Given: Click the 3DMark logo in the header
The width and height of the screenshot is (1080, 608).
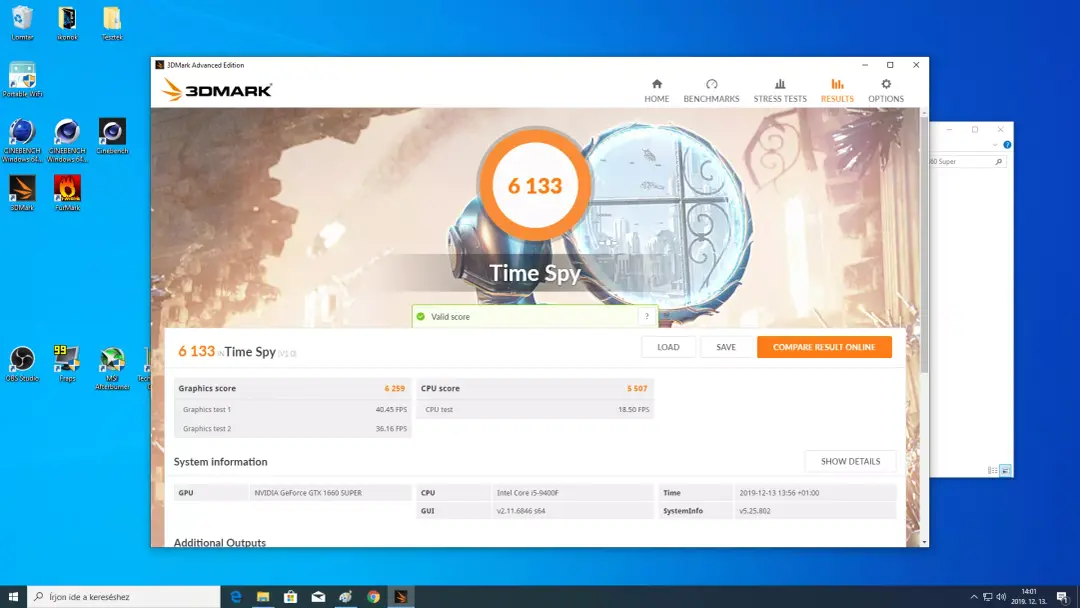Looking at the screenshot, I should 217,90.
